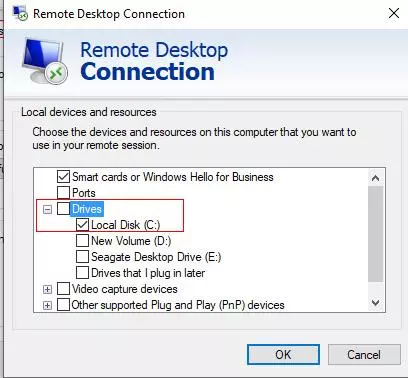Click the large Remote Desktop monitor logo

45,61
